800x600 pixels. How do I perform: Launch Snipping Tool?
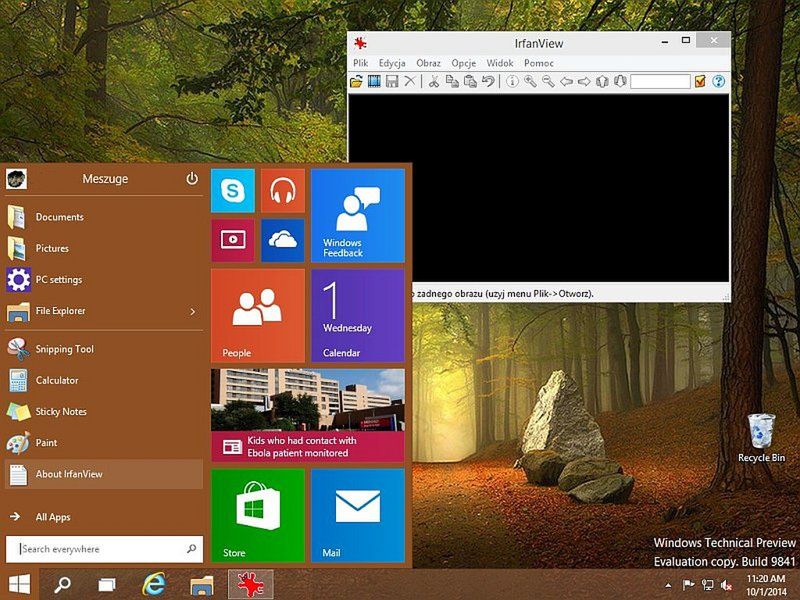[104, 349]
